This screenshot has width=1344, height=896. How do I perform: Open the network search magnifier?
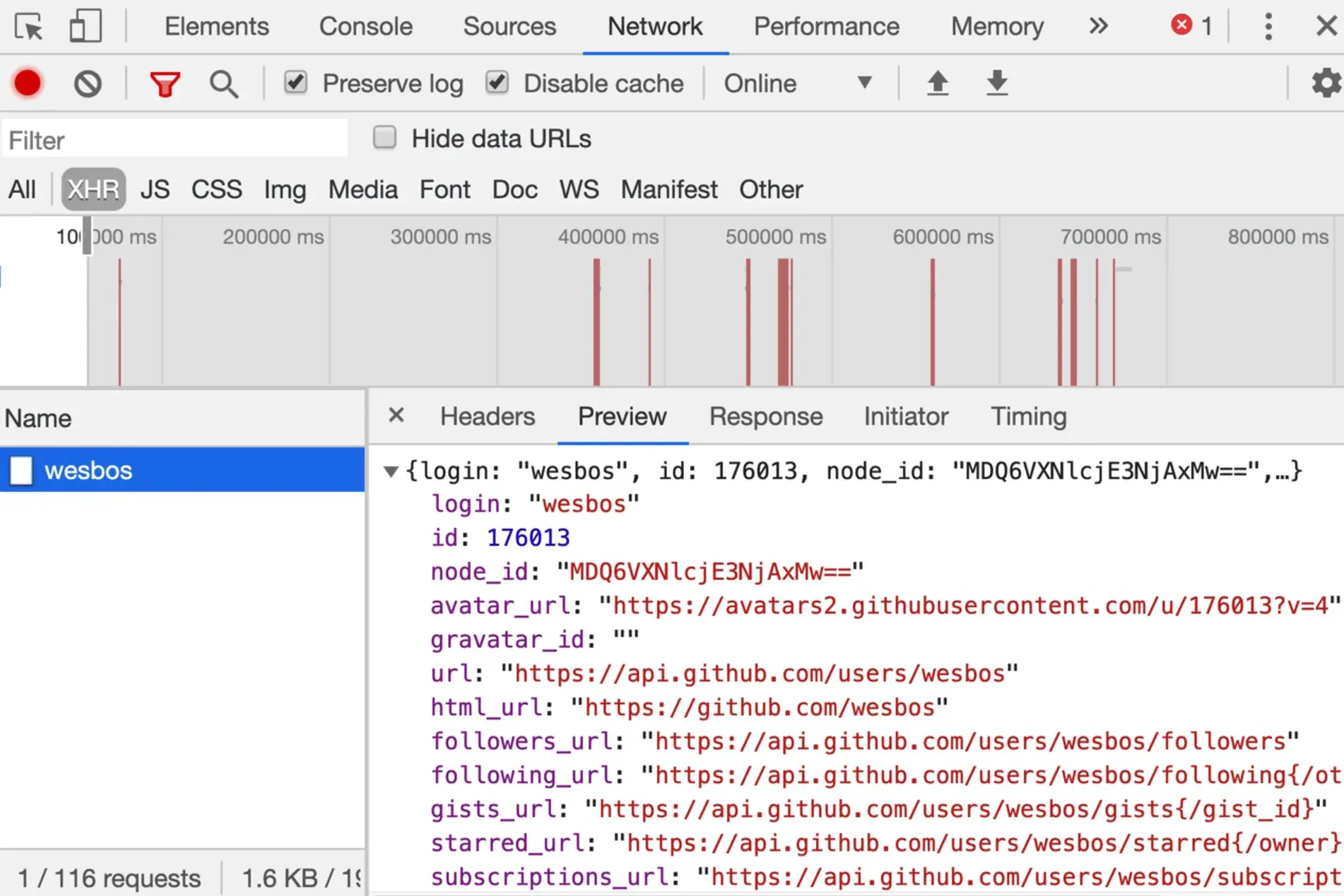[x=223, y=84]
